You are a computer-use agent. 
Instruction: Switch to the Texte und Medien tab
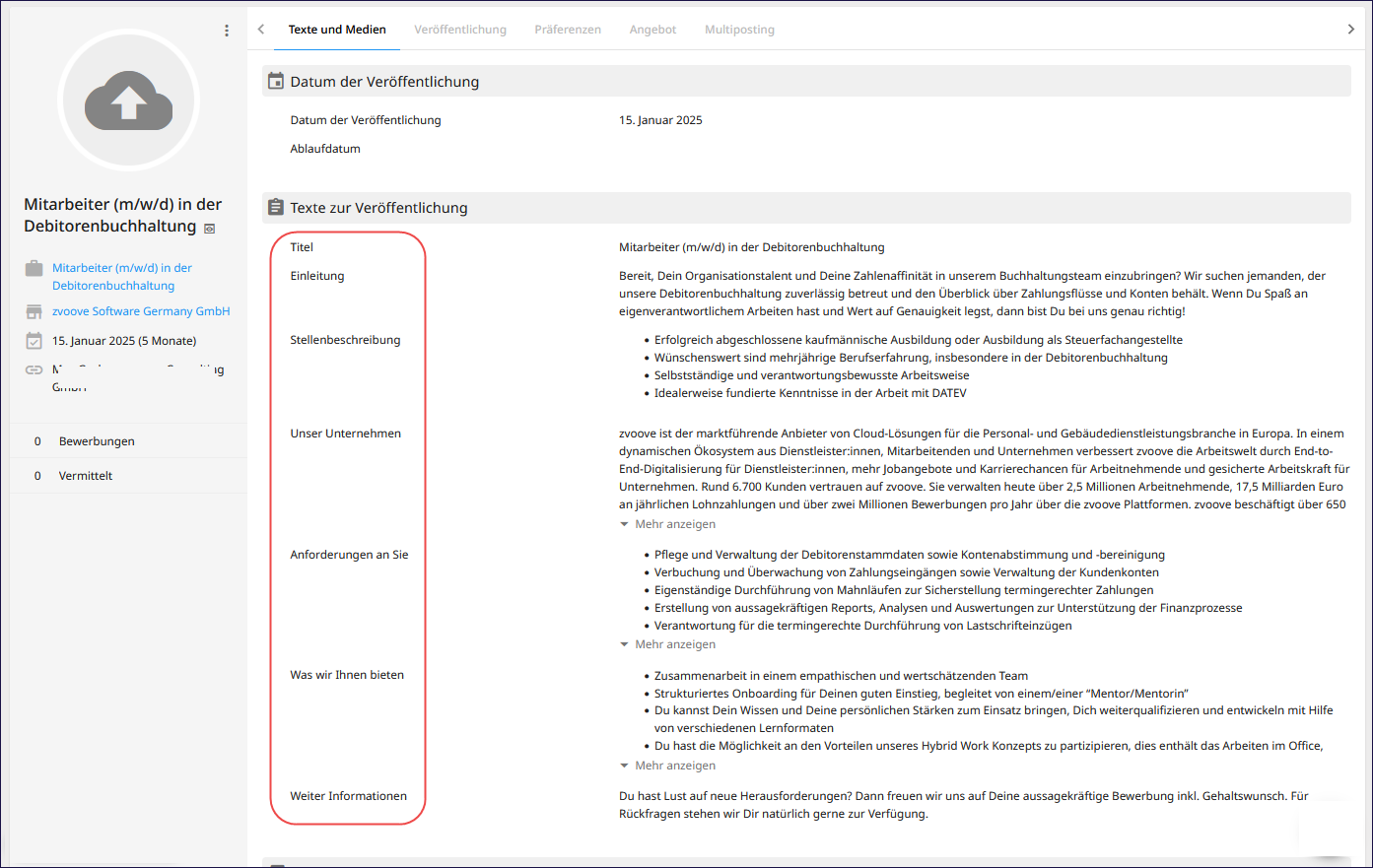click(x=337, y=30)
